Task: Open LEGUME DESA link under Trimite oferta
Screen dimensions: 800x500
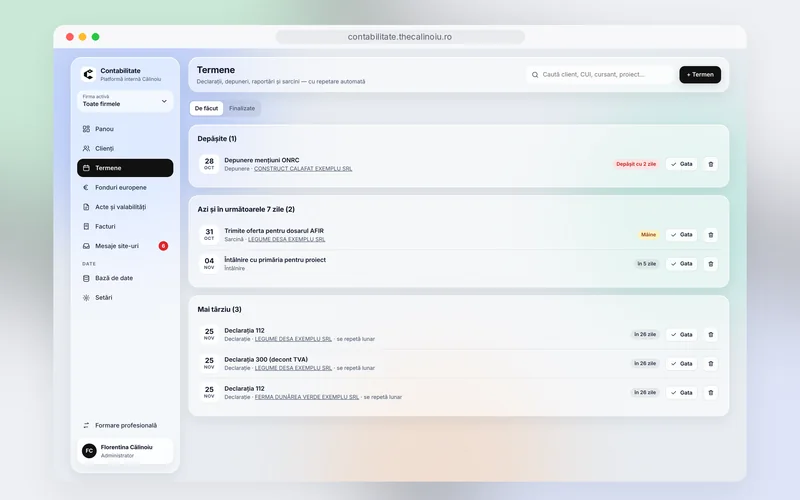Action: [286, 239]
